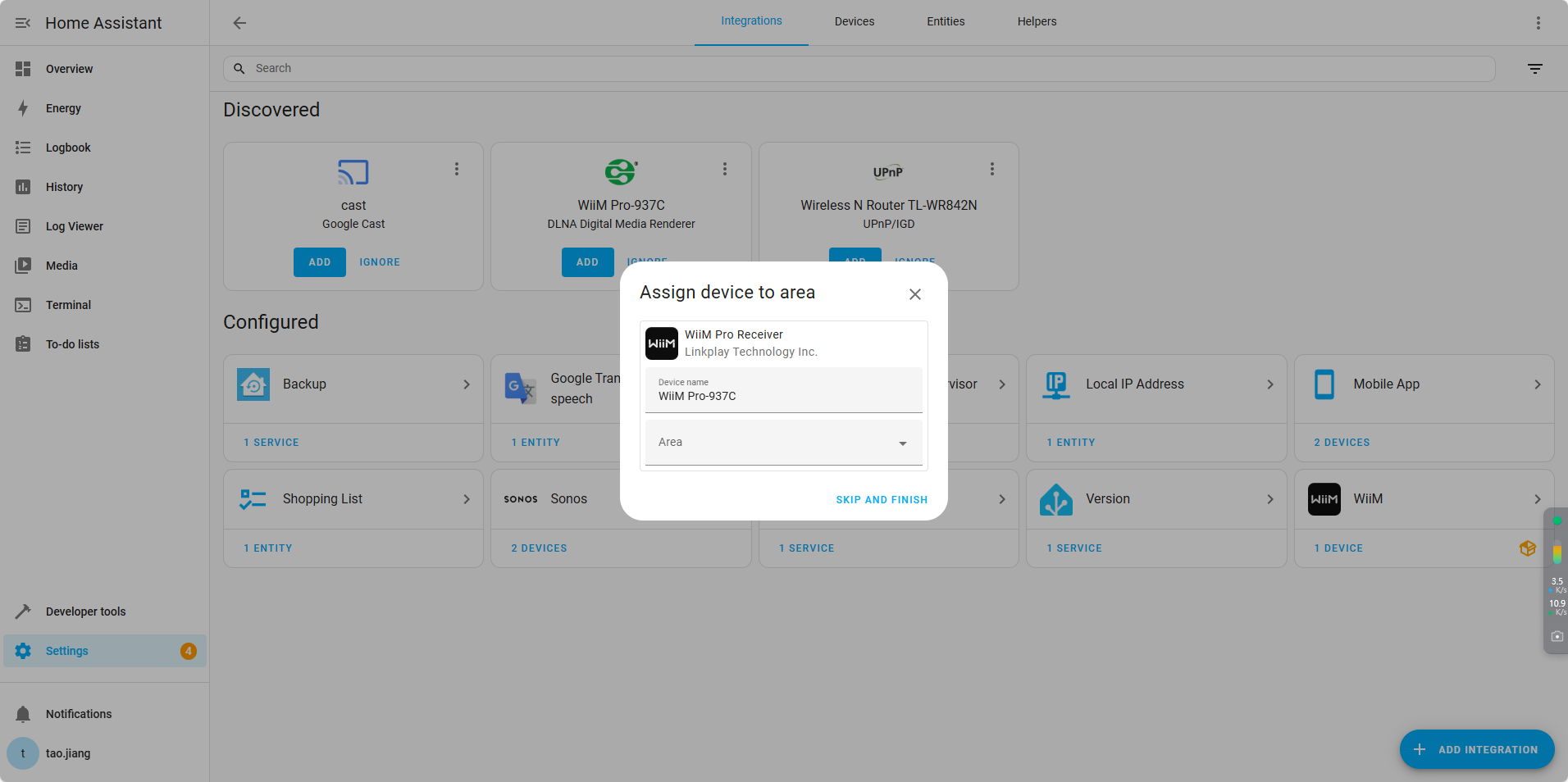Screen dimensions: 1568x782
Task: Click the Sonos integration logo
Action: 521,499
